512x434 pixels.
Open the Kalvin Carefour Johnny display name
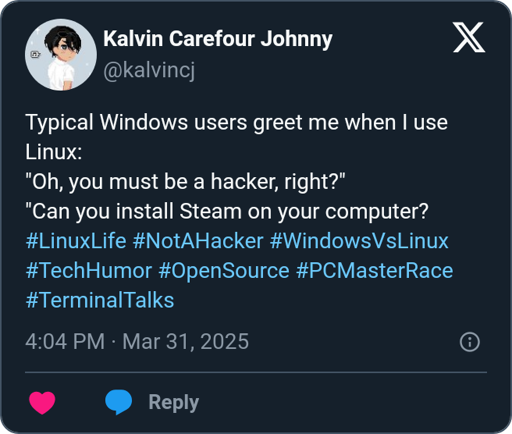point(218,39)
